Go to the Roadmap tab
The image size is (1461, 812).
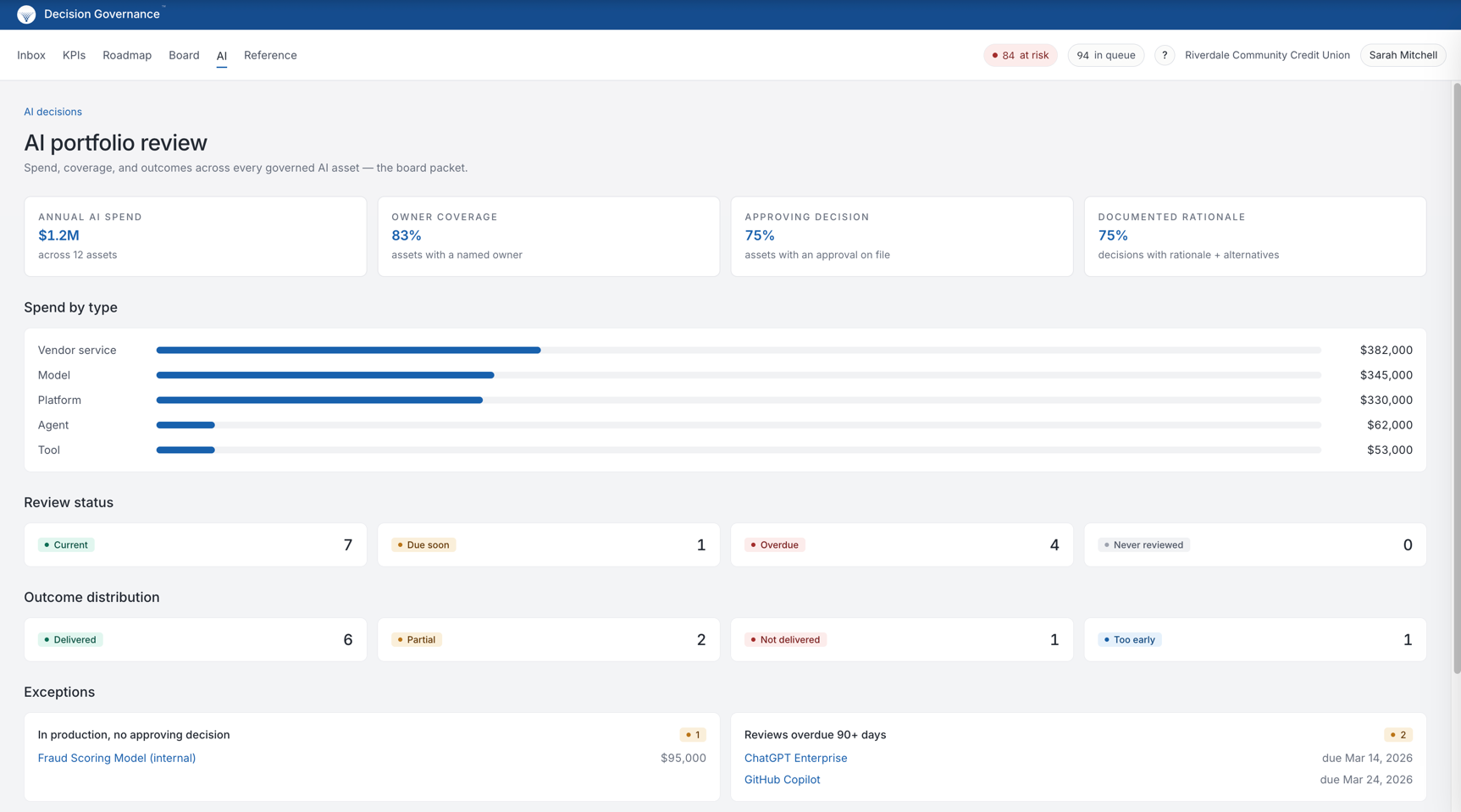(x=127, y=55)
